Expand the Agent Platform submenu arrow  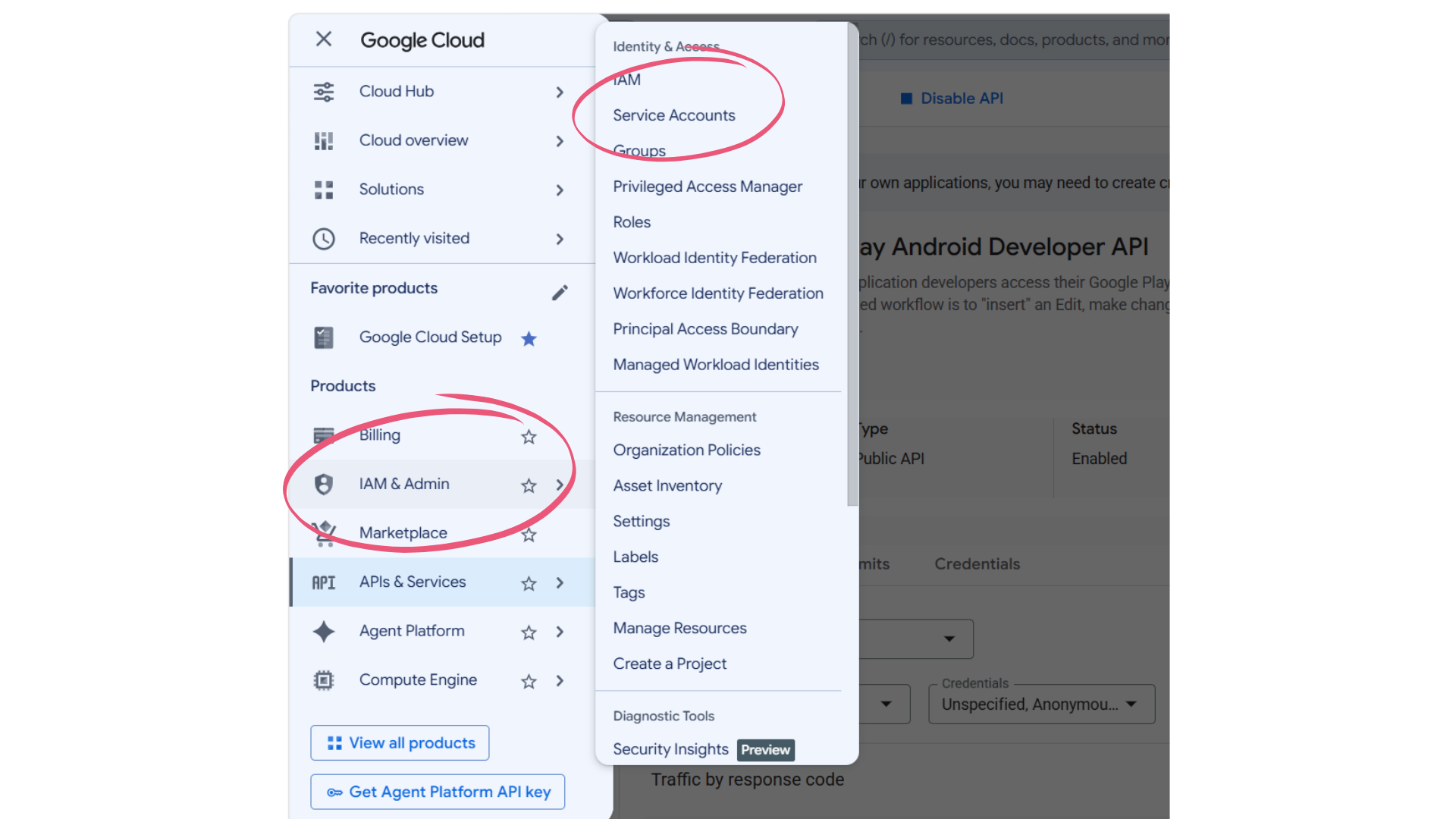[560, 632]
